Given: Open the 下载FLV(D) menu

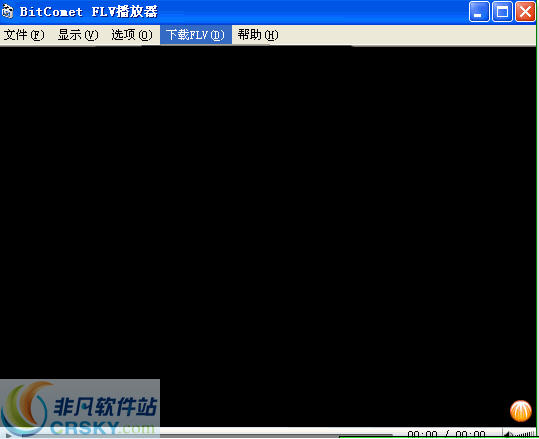Looking at the screenshot, I should pos(196,35).
